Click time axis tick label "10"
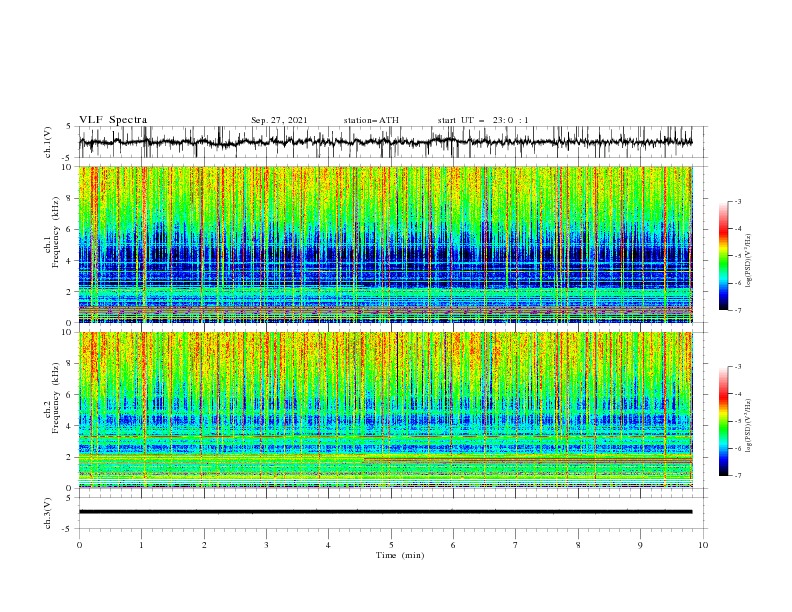The height and width of the screenshot is (612, 792). tap(703, 545)
